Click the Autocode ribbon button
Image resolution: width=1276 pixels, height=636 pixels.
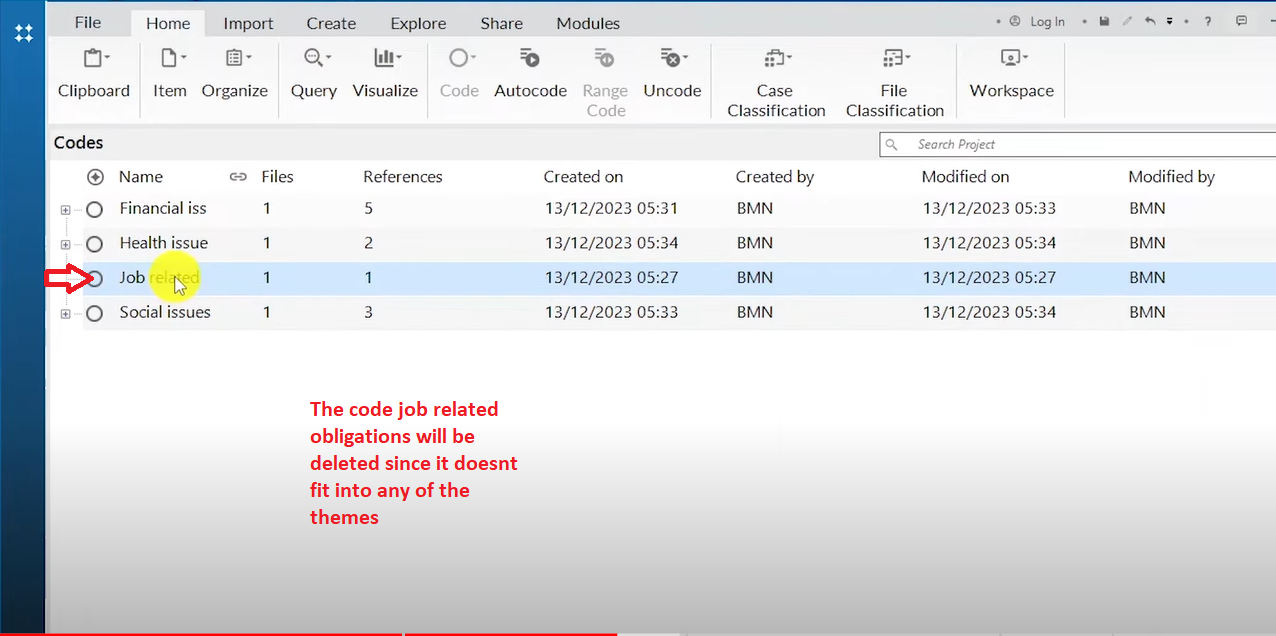click(530, 73)
